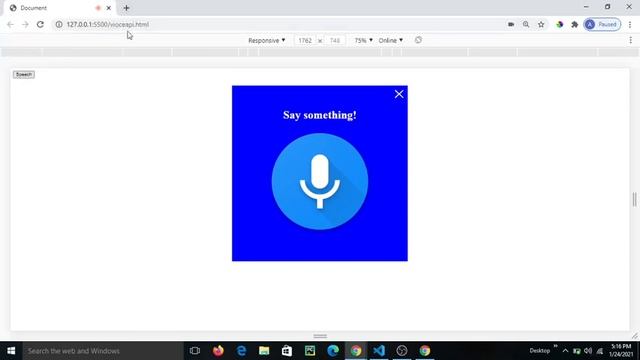Open a new browser tab

(x=126, y=8)
